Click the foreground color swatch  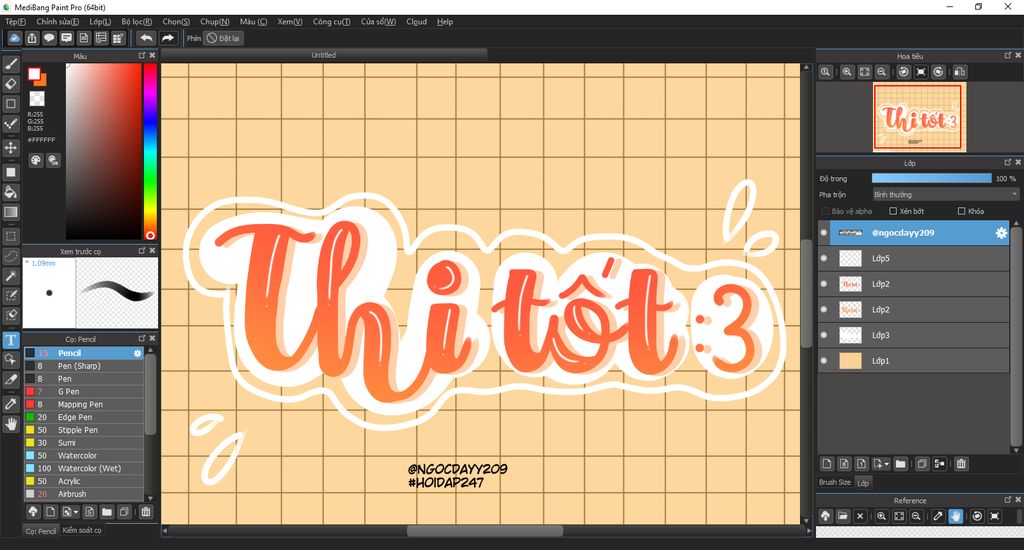[35, 74]
